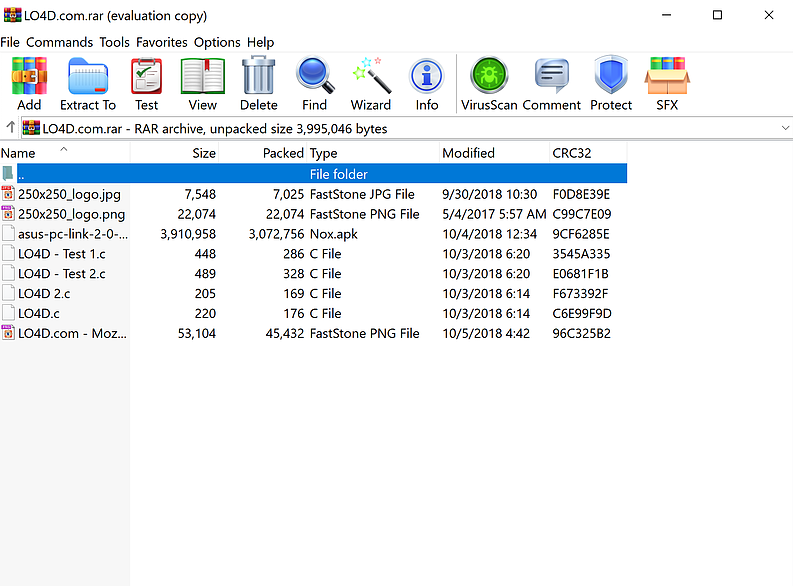The image size is (793, 586).
Task: Click the LO4D.c file icon
Action: [8, 313]
